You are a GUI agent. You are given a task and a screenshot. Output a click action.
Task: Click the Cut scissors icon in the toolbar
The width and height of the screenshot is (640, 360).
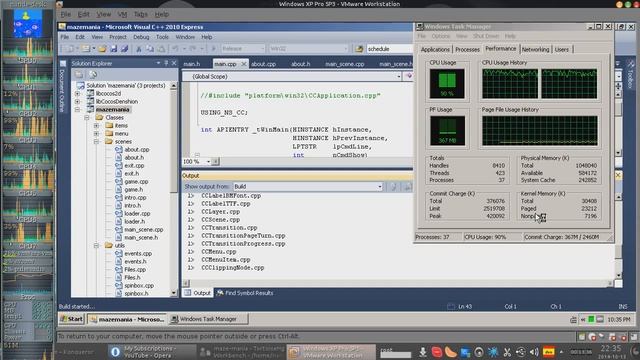138,49
